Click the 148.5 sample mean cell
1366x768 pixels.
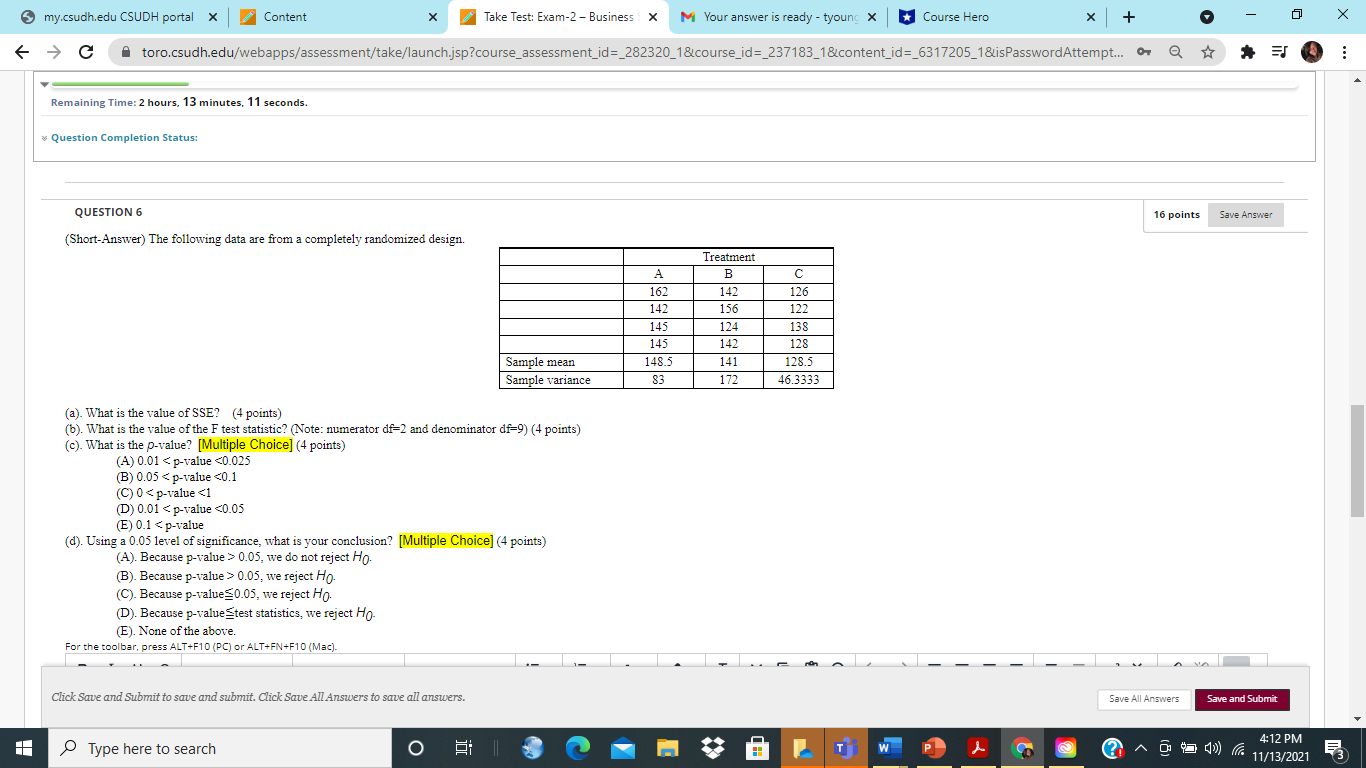coord(659,362)
